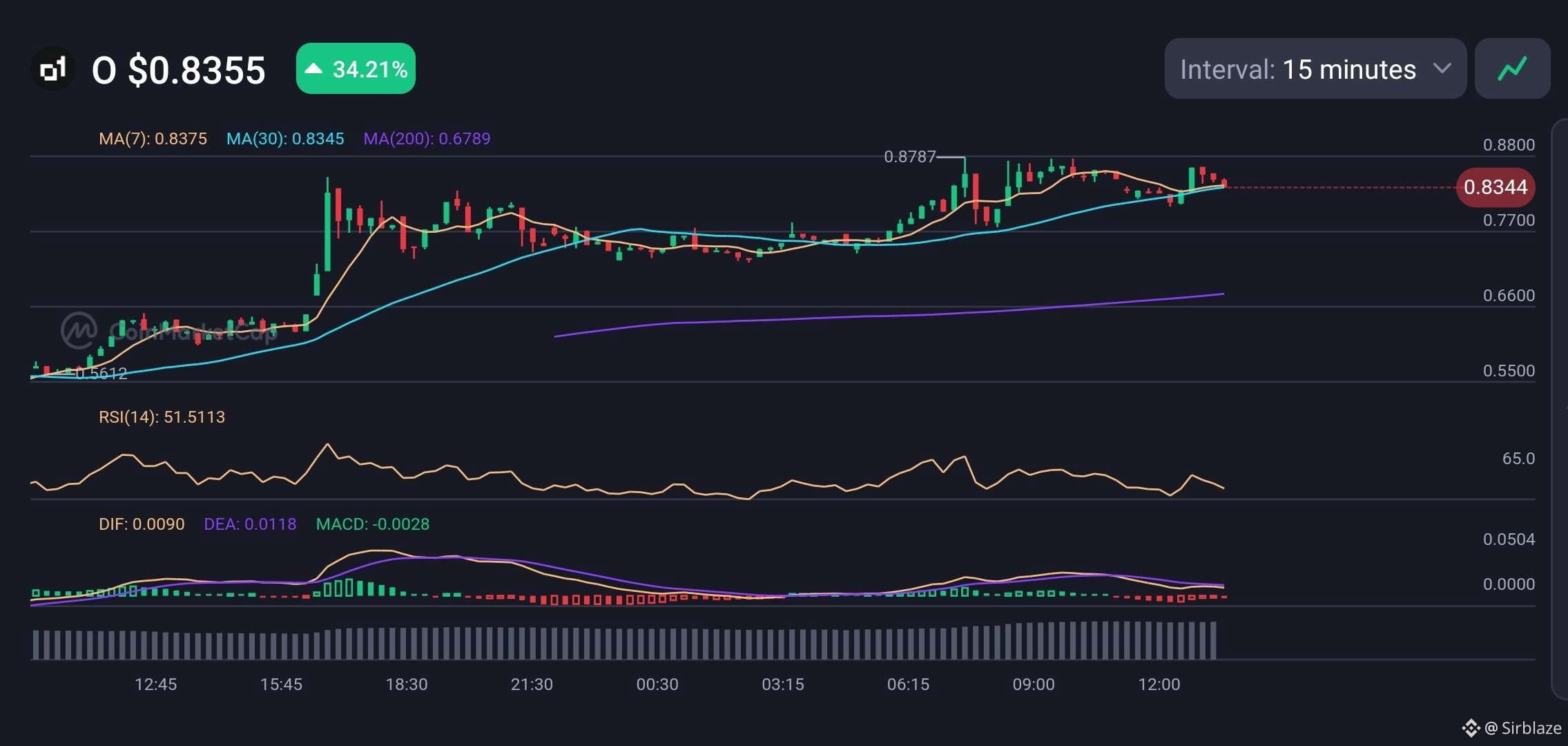The width and height of the screenshot is (1568, 746).
Task: Click the 15:45 time axis label
Action: pyautogui.click(x=281, y=685)
